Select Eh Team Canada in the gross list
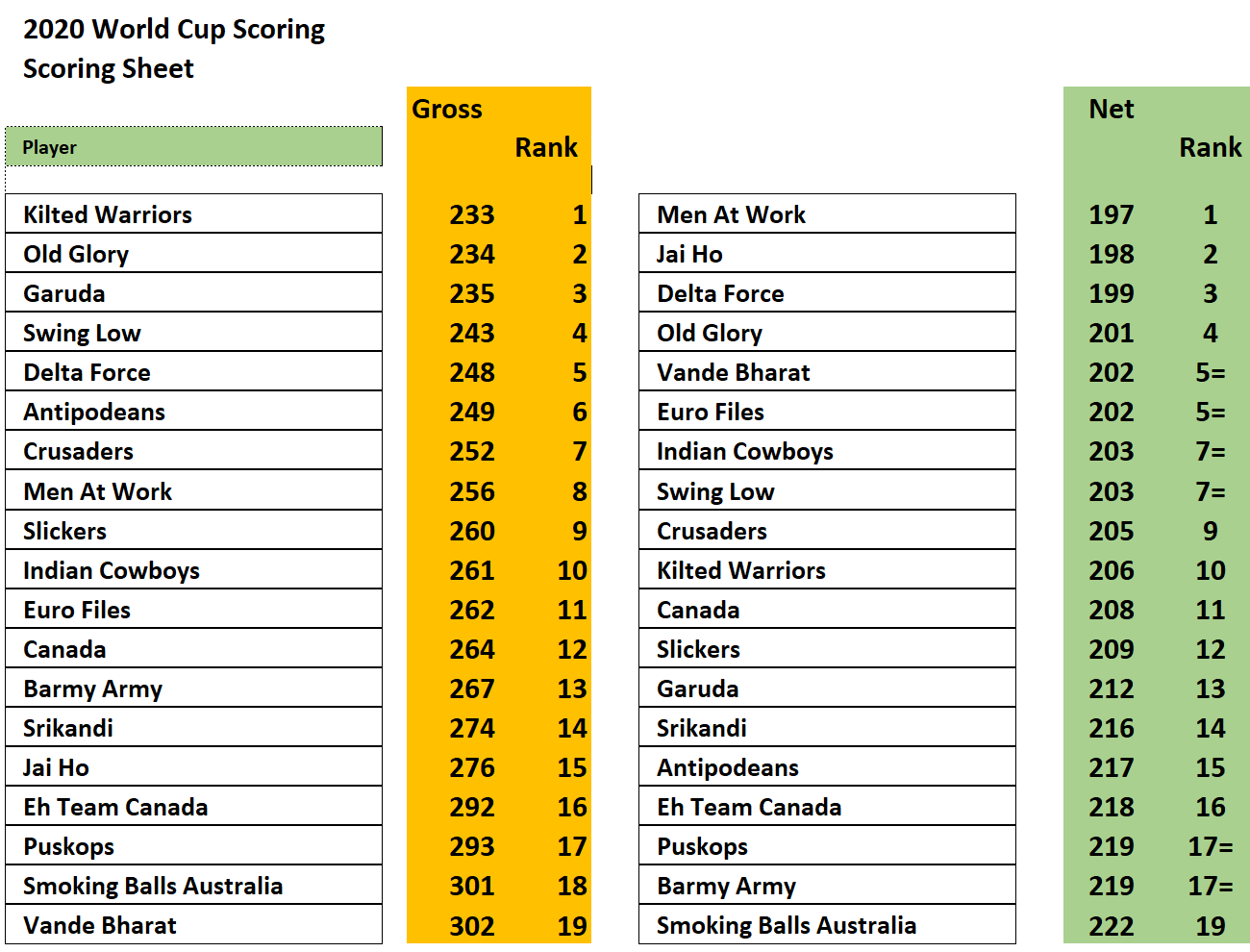Image resolution: width=1250 pixels, height=952 pixels. [x=192, y=807]
